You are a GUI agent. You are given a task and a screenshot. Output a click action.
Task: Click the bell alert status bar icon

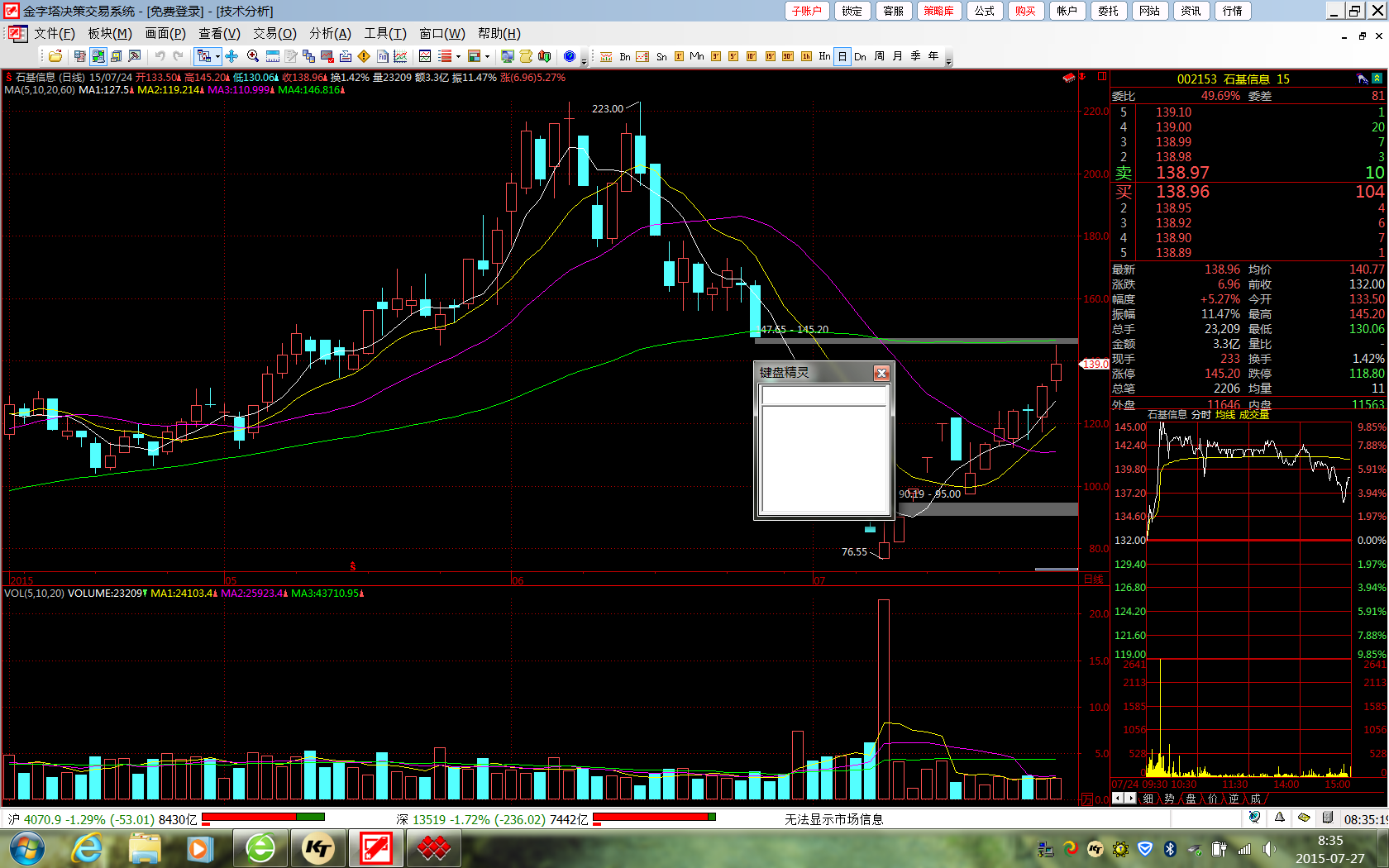coord(1280,818)
